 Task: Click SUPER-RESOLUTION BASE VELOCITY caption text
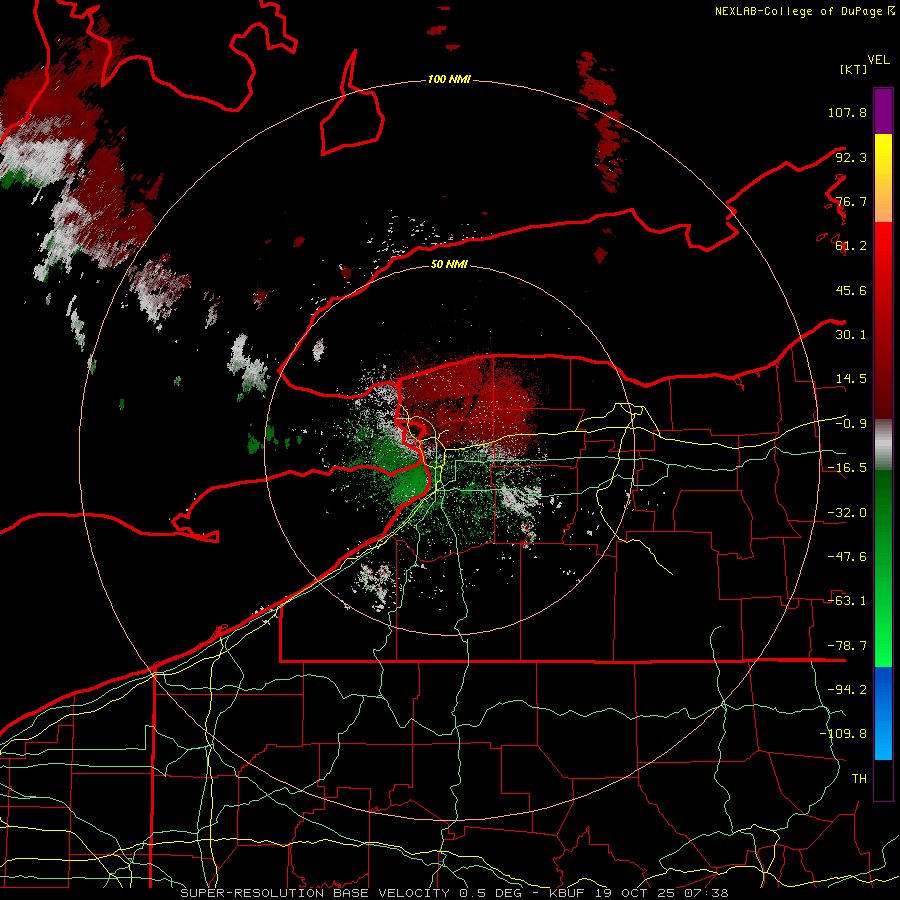316,893
